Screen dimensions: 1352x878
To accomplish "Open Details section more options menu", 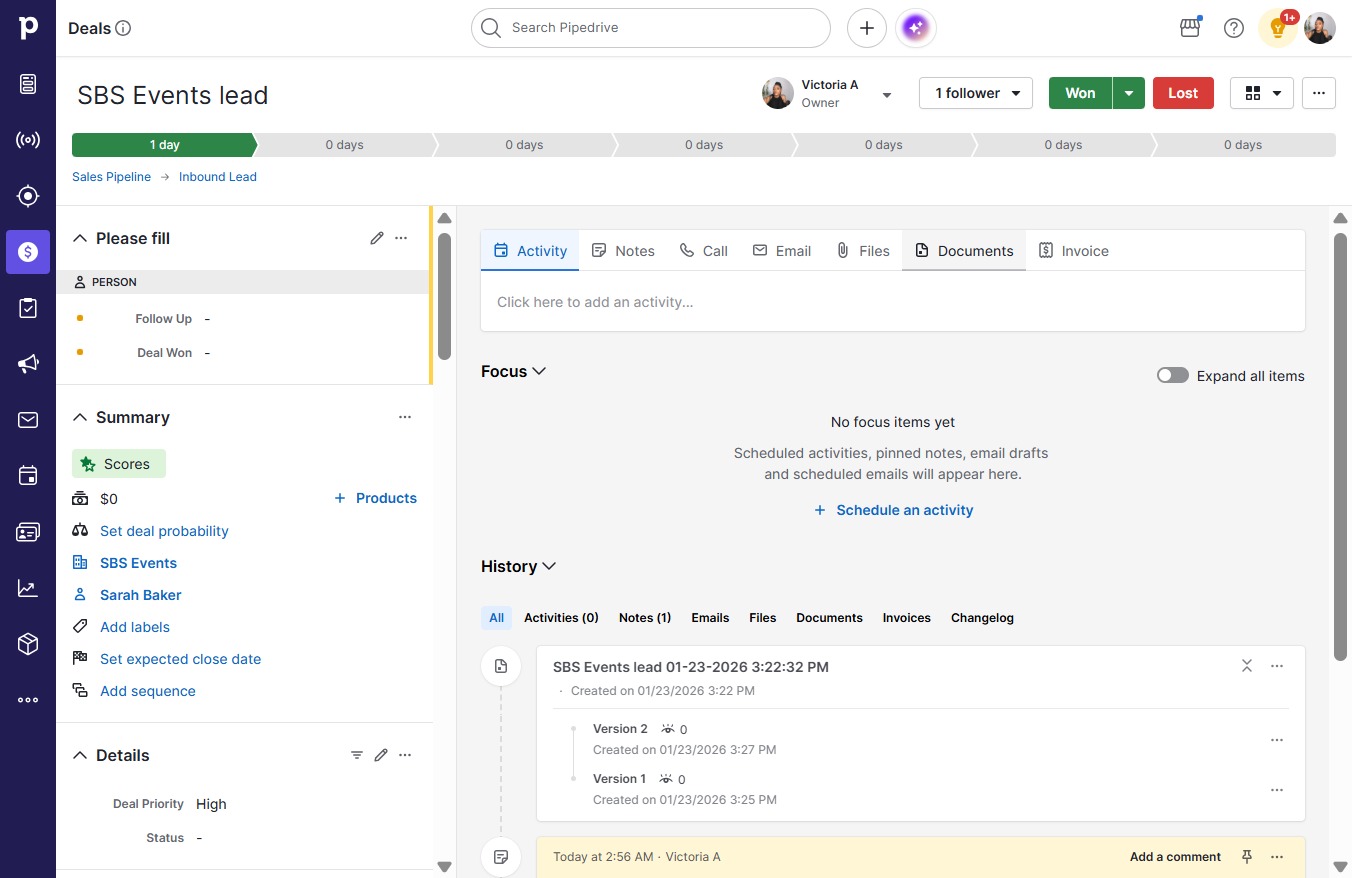I will (405, 755).
